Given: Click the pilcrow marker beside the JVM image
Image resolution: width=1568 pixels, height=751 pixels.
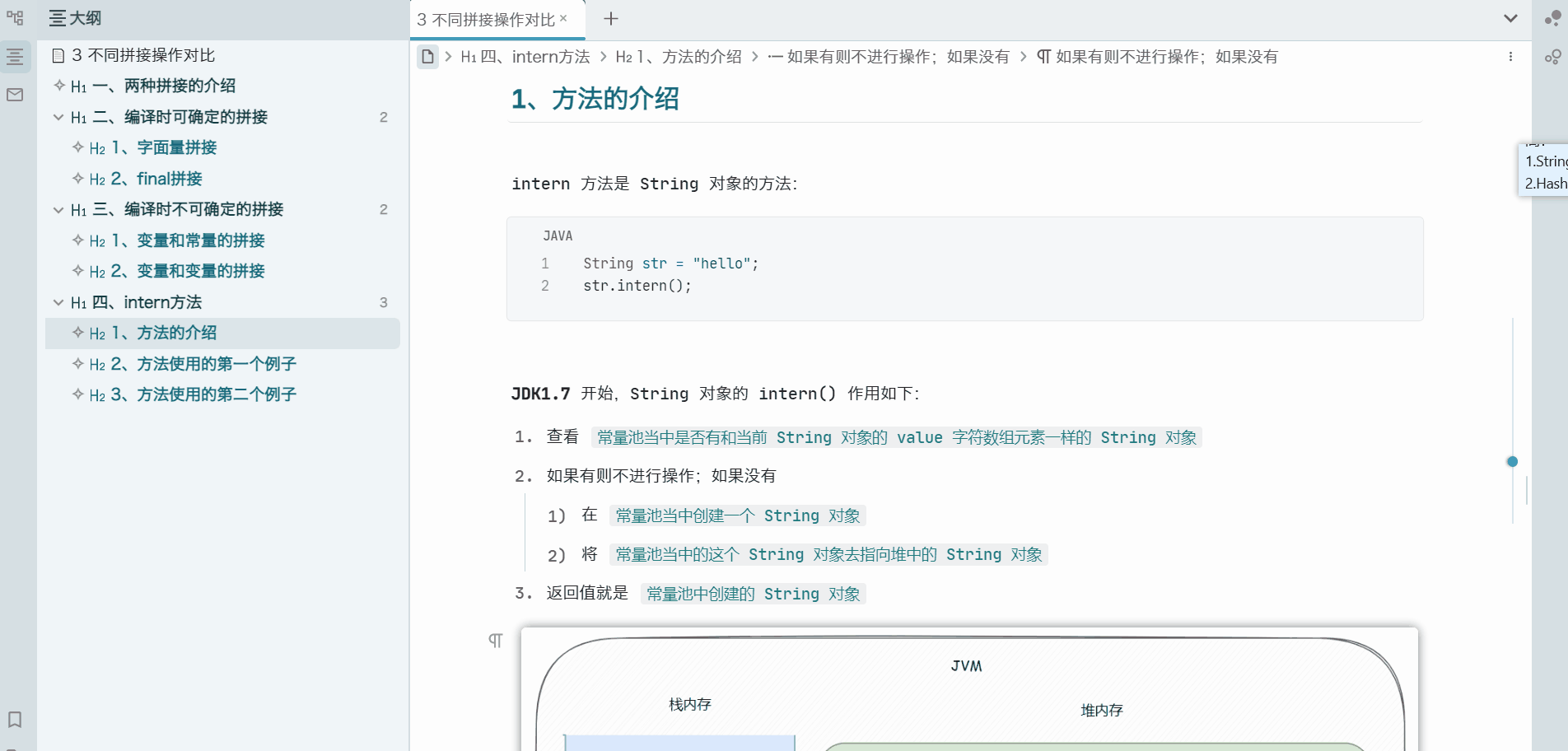Looking at the screenshot, I should 495,640.
